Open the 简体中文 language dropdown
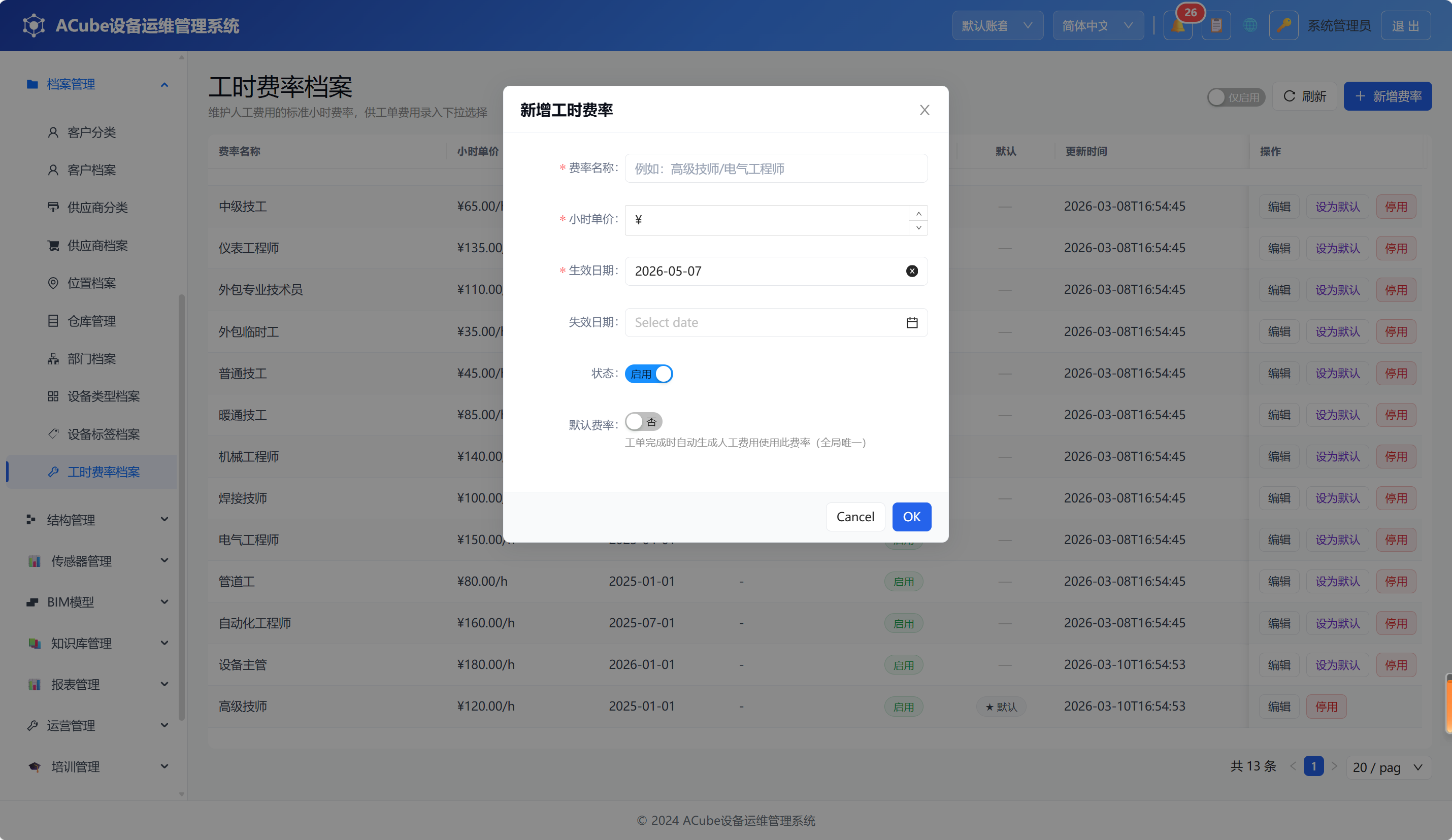This screenshot has width=1452, height=840. tap(1098, 25)
